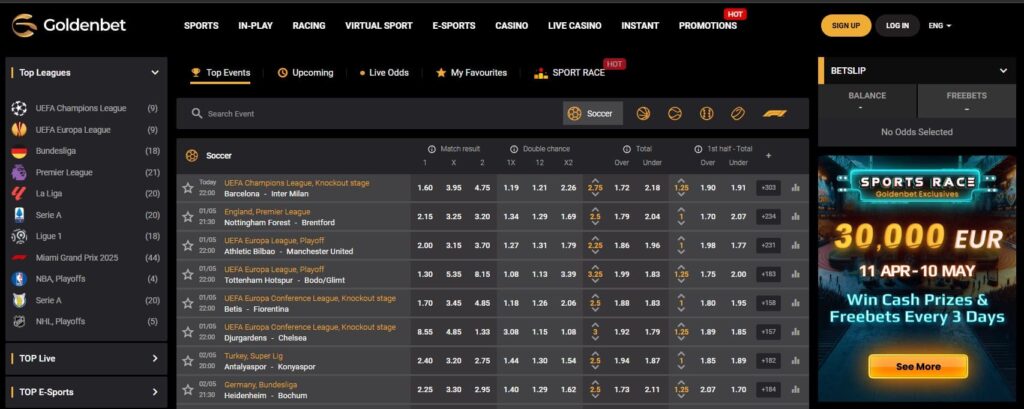
Task: Switch to the My Favourites tab
Action: (x=472, y=73)
